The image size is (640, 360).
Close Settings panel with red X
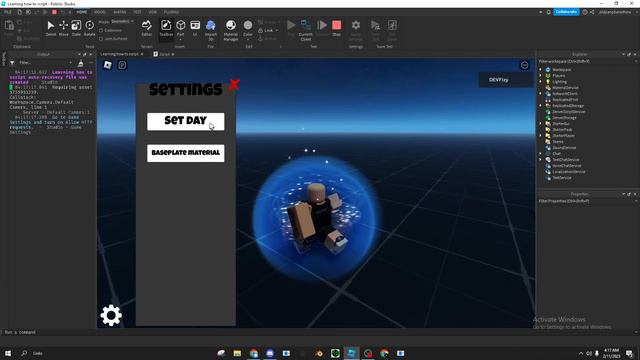pos(234,84)
